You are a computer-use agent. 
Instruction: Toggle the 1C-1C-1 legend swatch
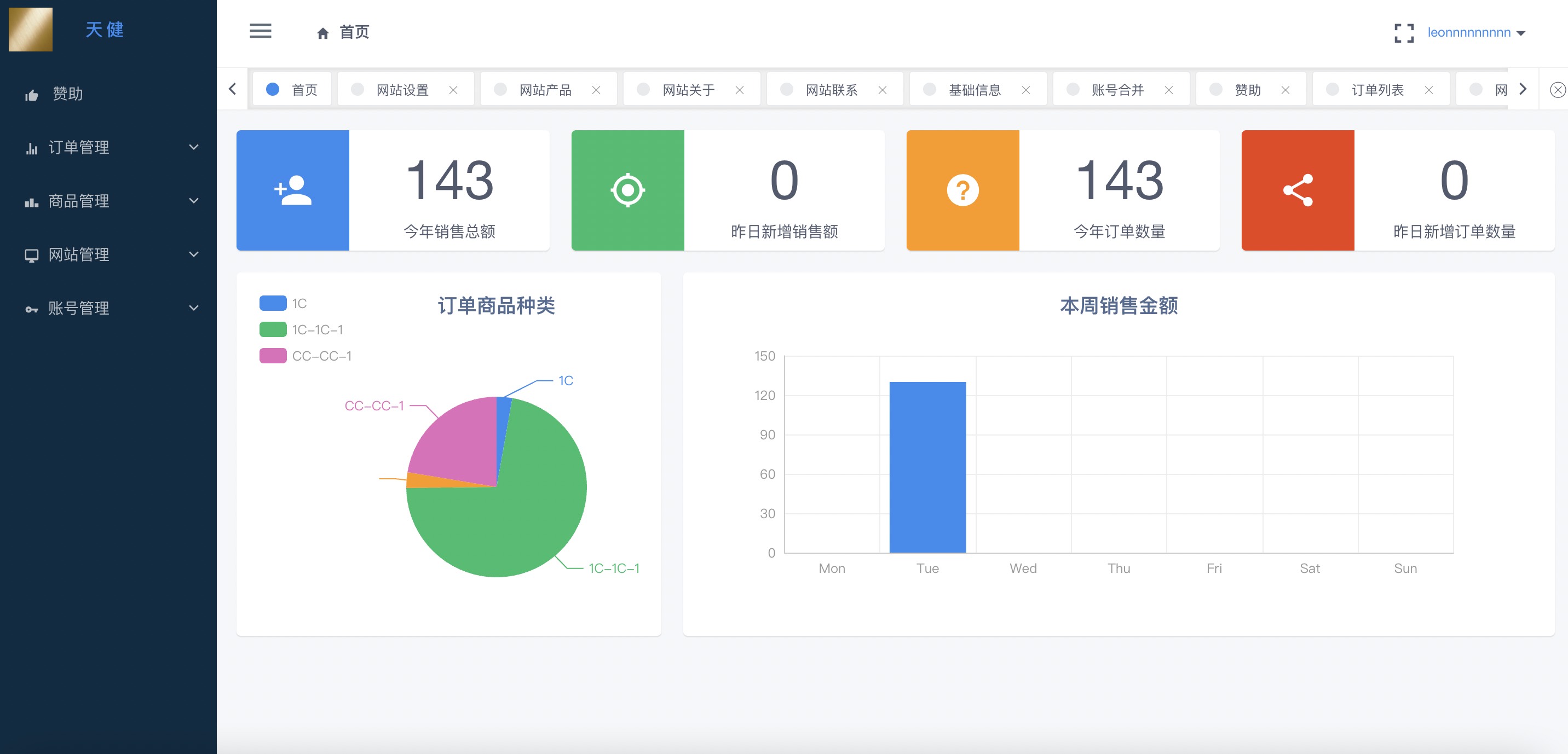273,329
